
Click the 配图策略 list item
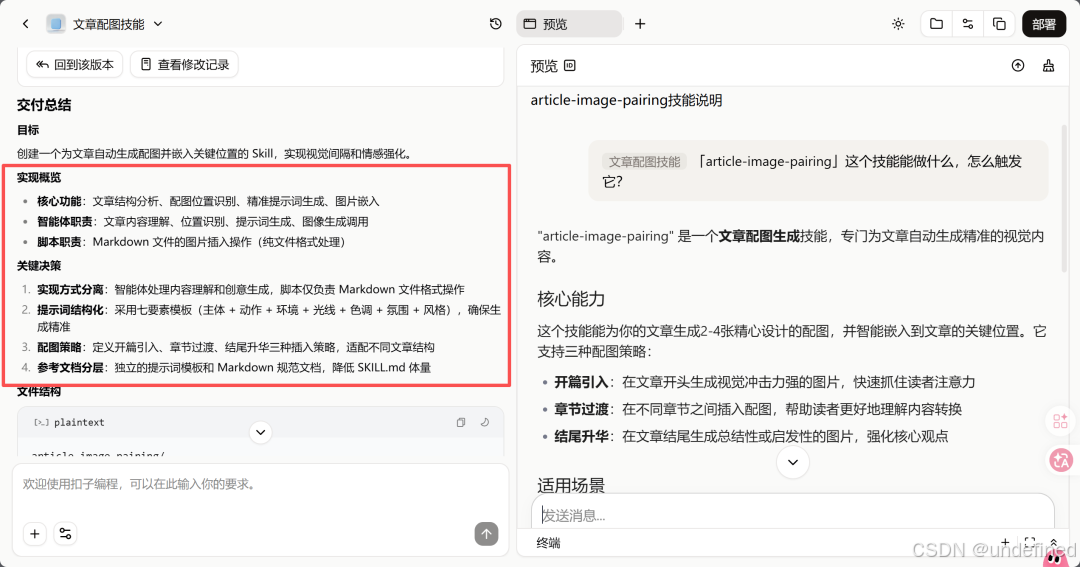(236, 347)
